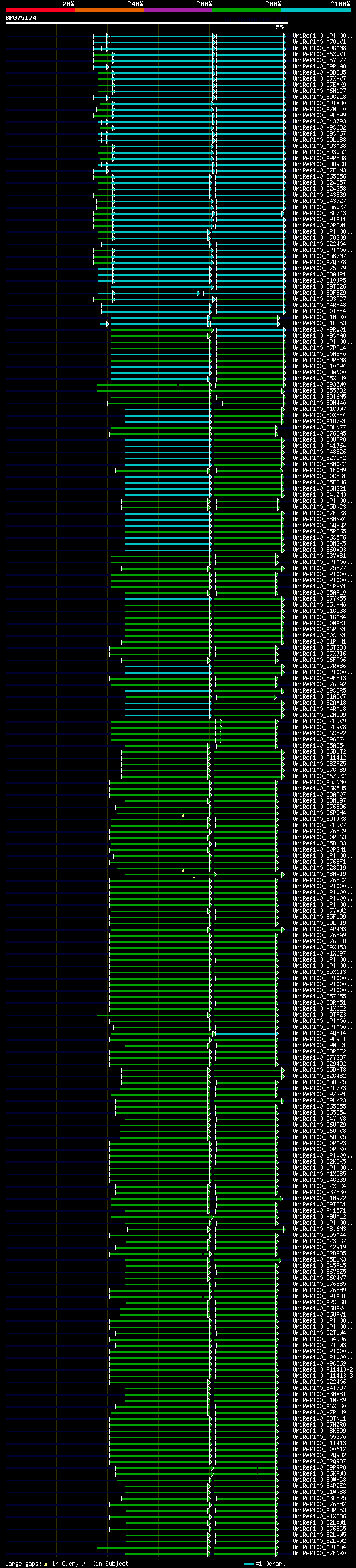Image resolution: width=356 pixels, height=1568 pixels.
Task: Select hit UniRef100_A6XIG0
Action: [319, 1406]
